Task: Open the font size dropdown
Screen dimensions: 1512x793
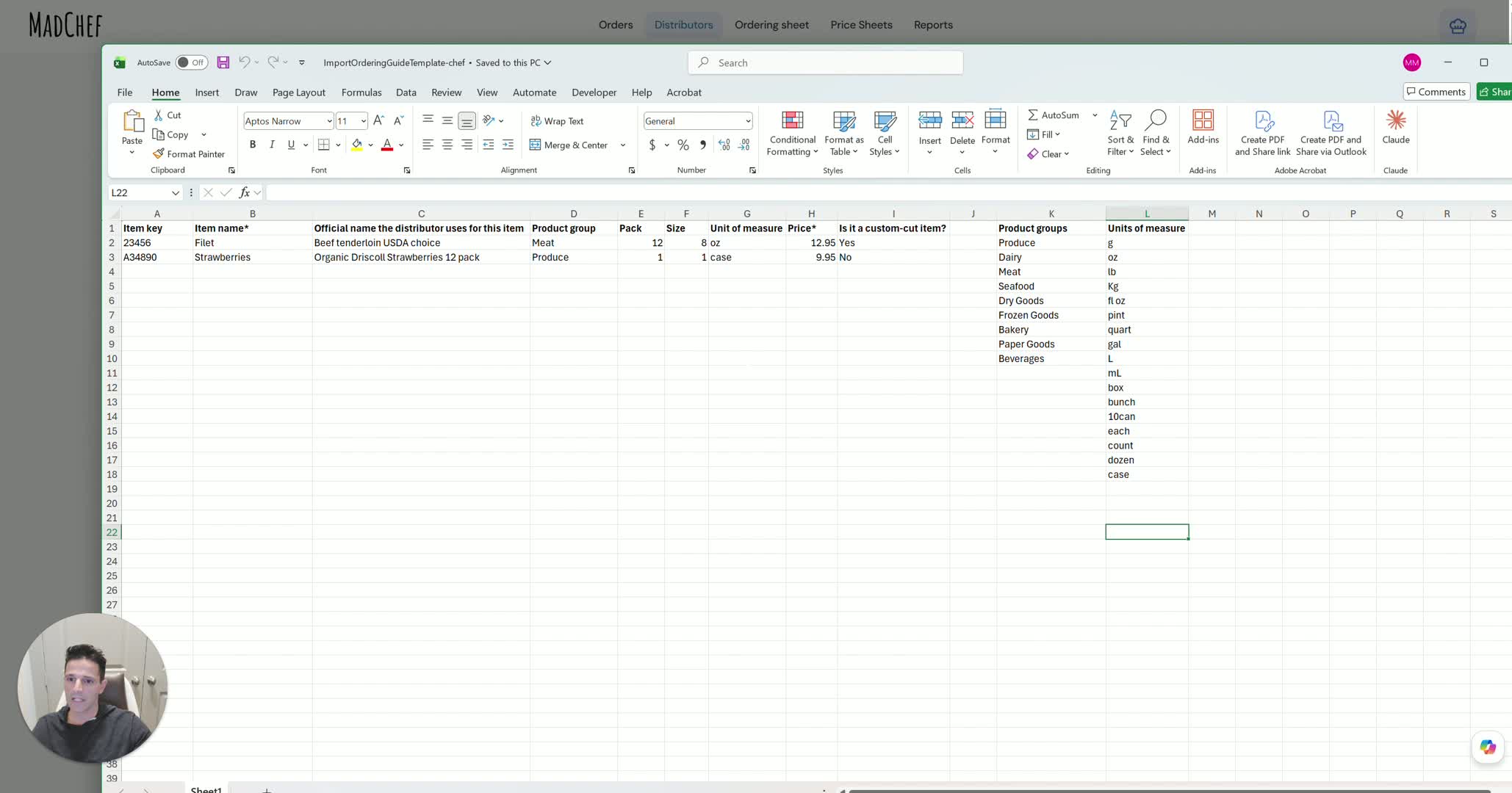Action: click(x=363, y=121)
